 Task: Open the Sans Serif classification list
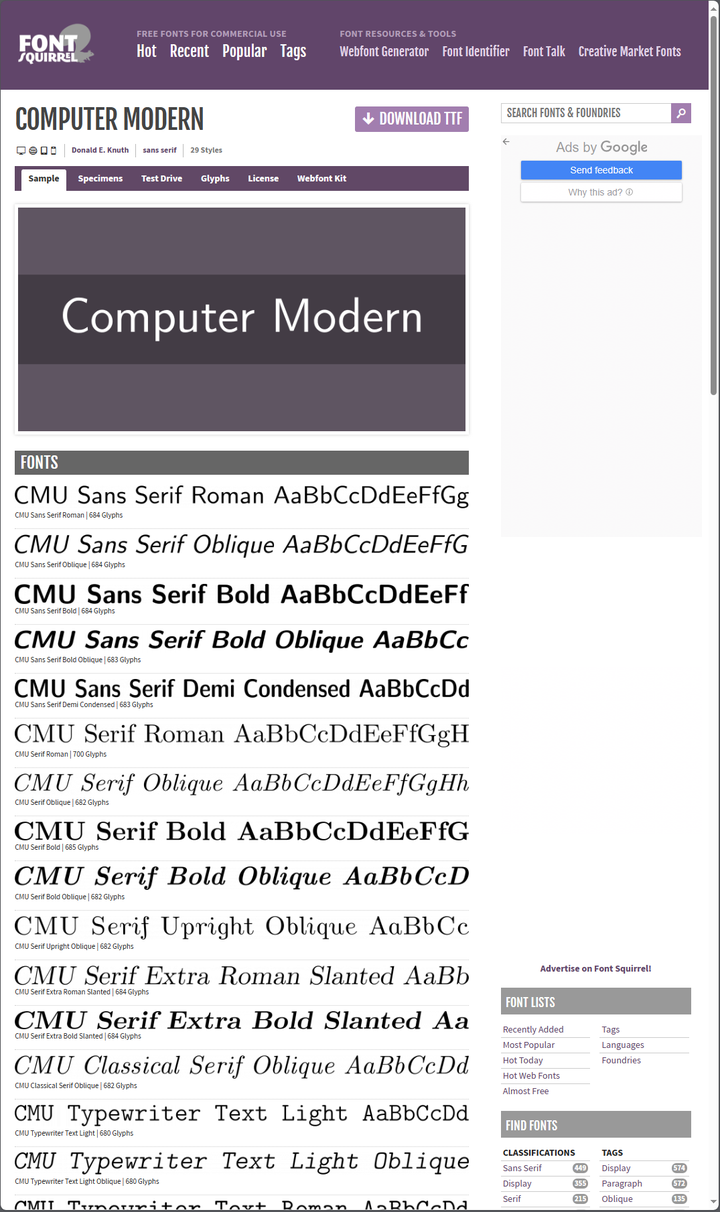click(524, 1167)
